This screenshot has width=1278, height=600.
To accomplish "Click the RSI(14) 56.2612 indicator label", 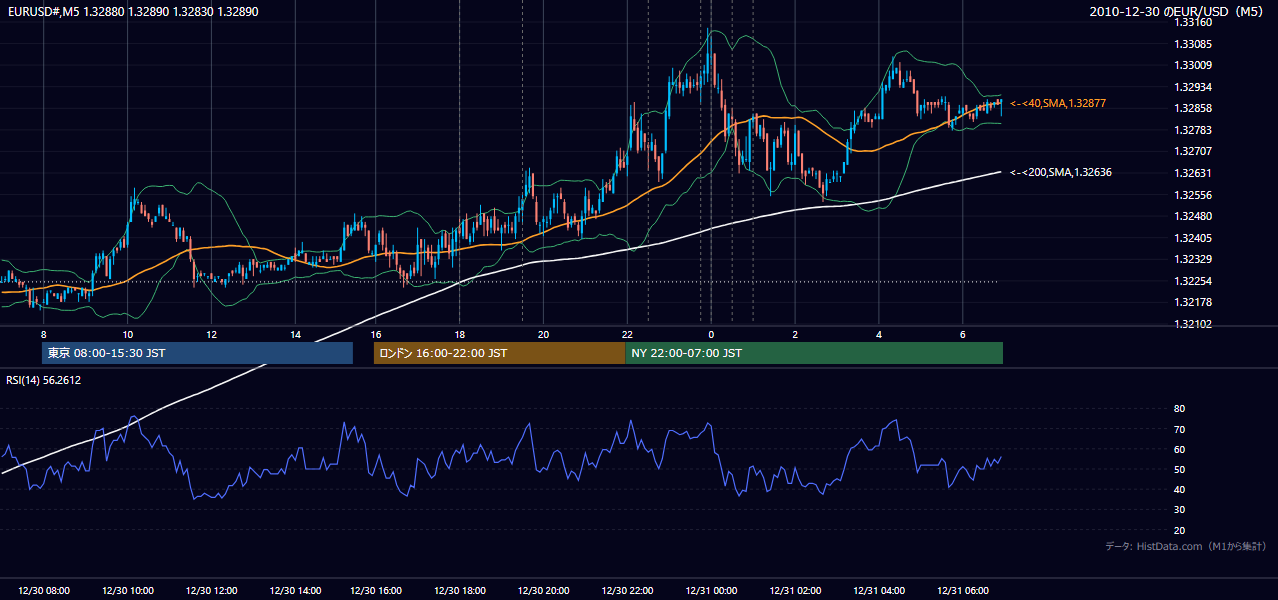I will pos(43,380).
